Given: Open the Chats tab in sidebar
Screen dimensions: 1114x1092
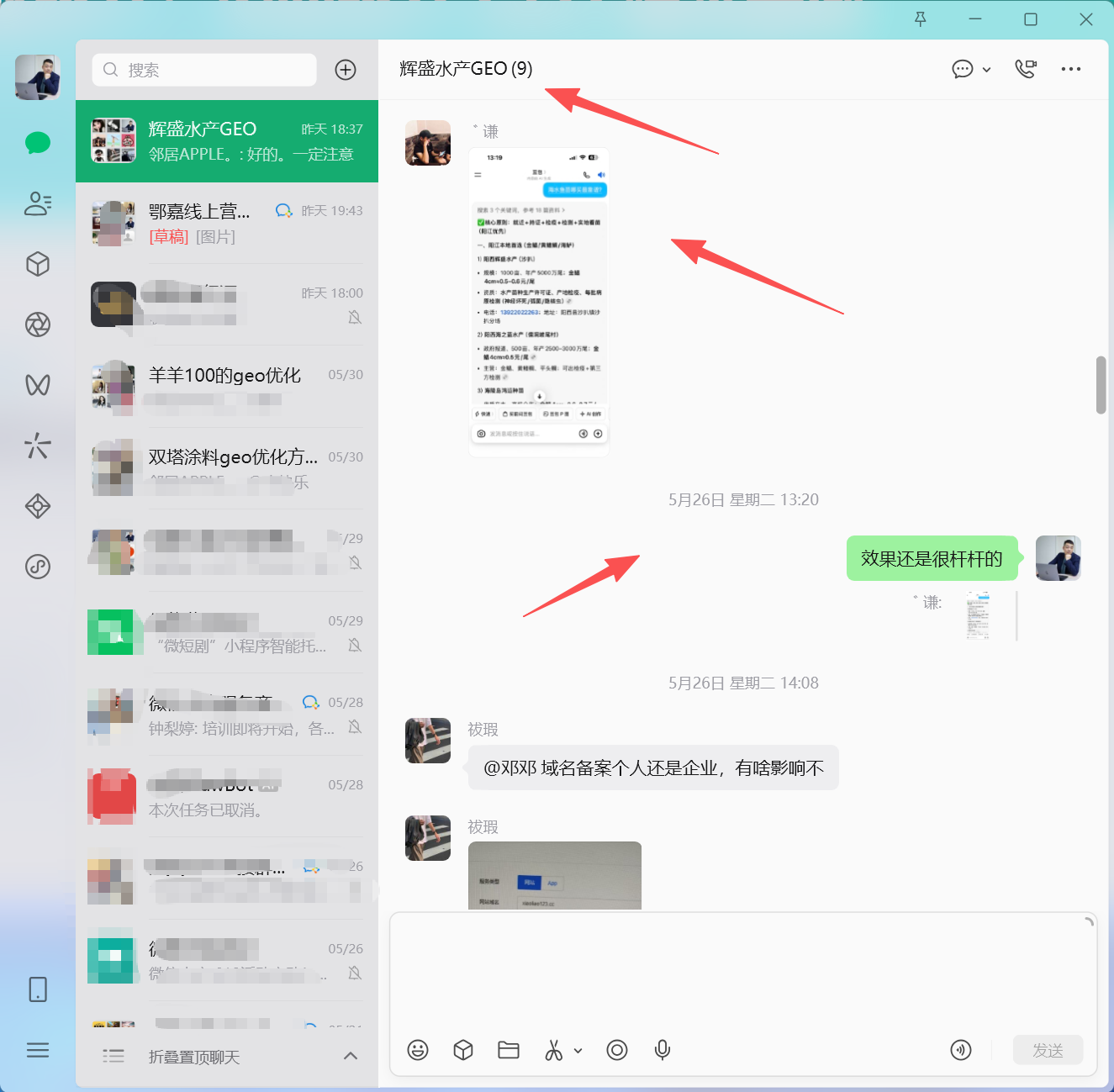Looking at the screenshot, I should pyautogui.click(x=38, y=143).
